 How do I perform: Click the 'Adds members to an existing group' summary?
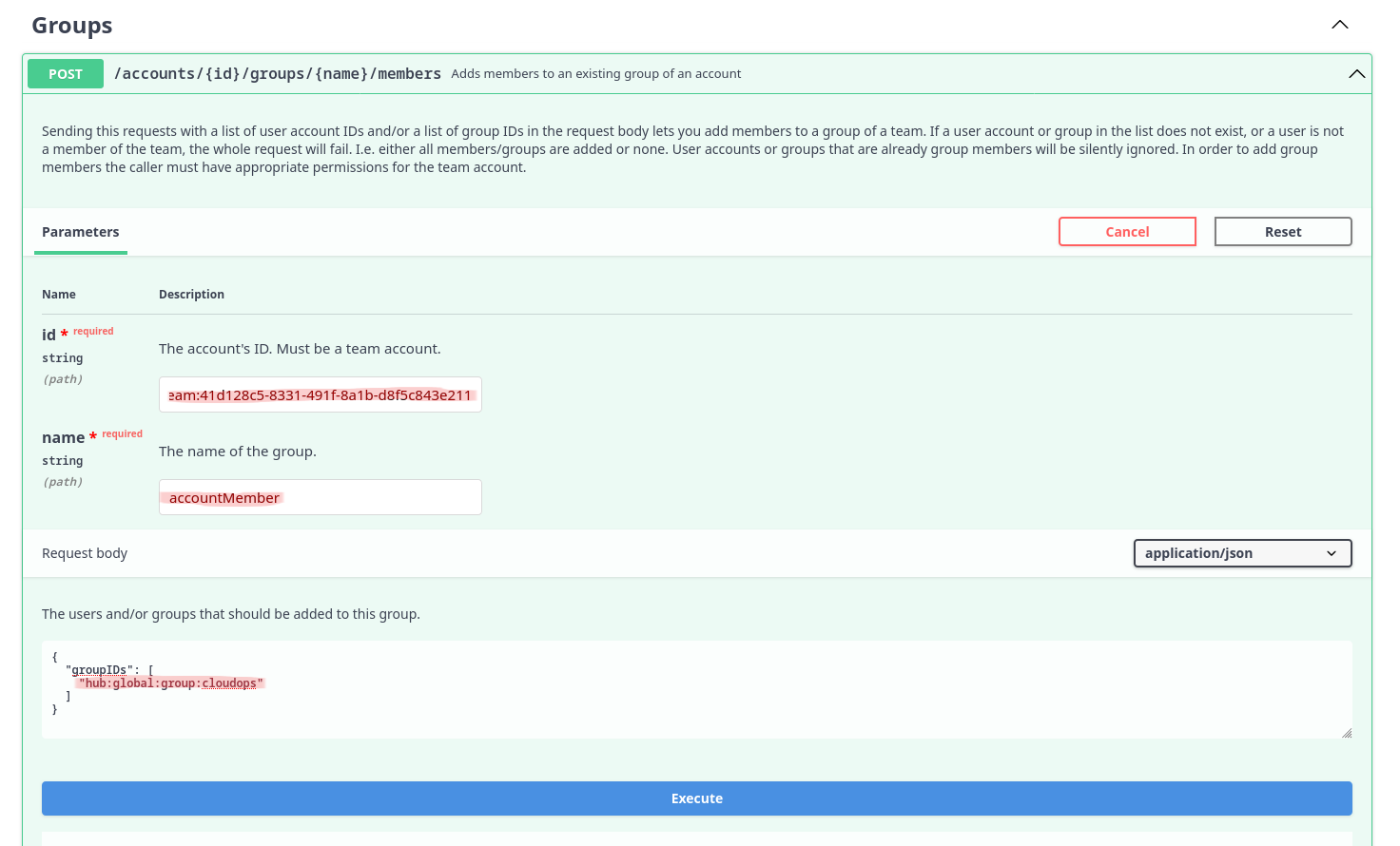pos(595,74)
